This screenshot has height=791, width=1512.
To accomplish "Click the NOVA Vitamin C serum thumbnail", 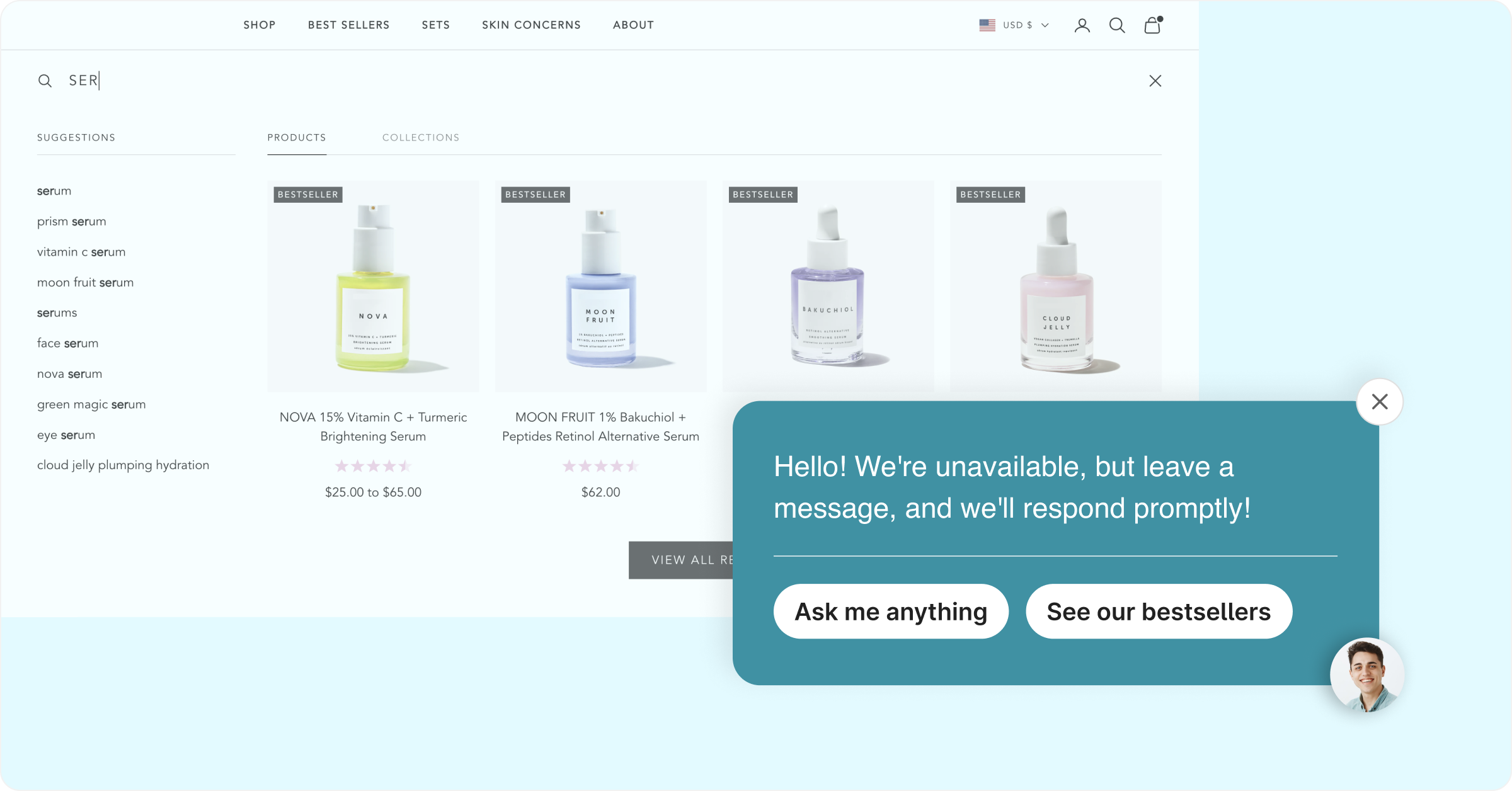I will (373, 285).
